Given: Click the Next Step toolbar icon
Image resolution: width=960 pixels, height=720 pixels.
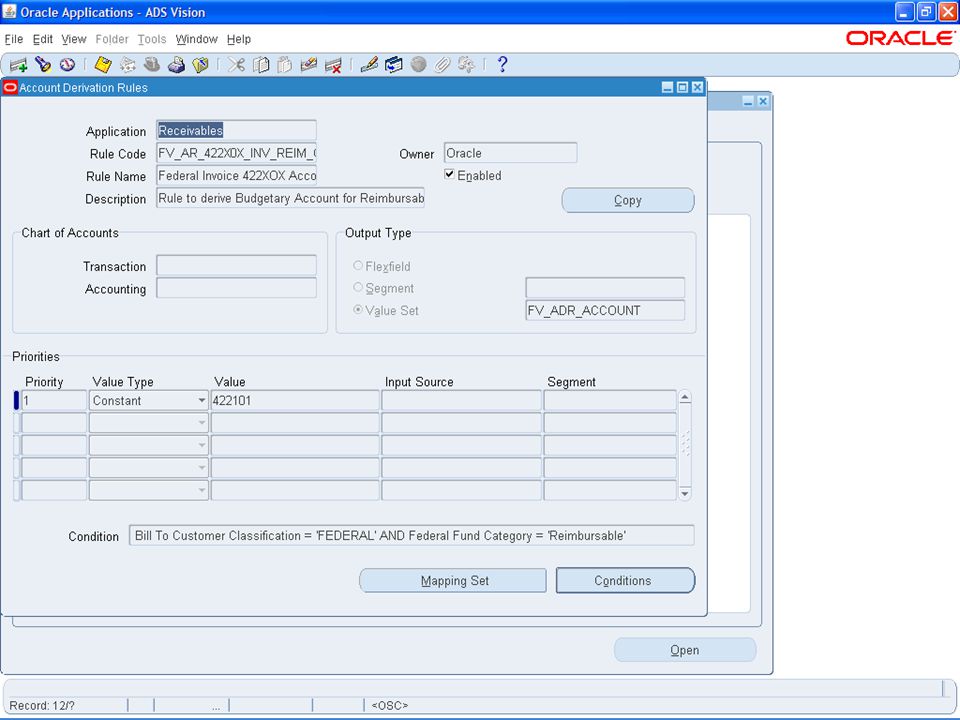Looking at the screenshot, I should (x=127, y=64).
